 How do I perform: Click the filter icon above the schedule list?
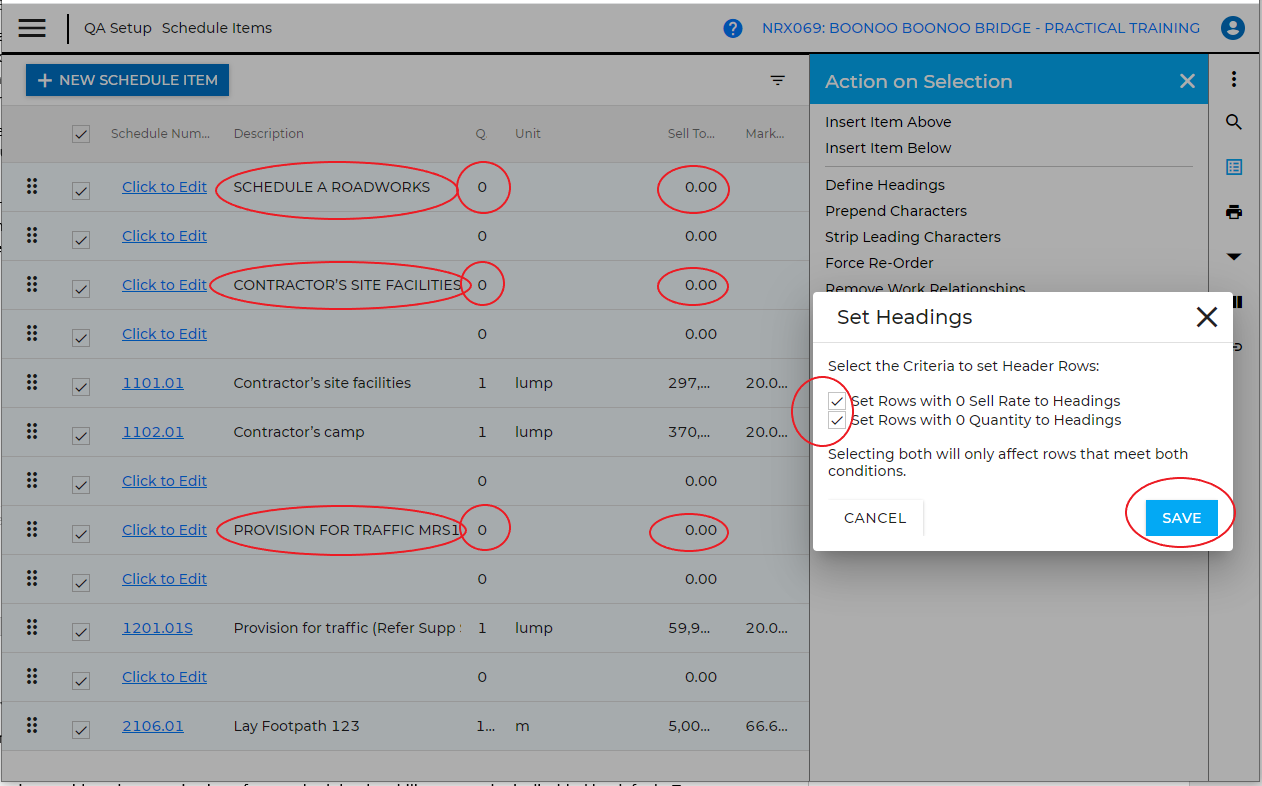[779, 81]
